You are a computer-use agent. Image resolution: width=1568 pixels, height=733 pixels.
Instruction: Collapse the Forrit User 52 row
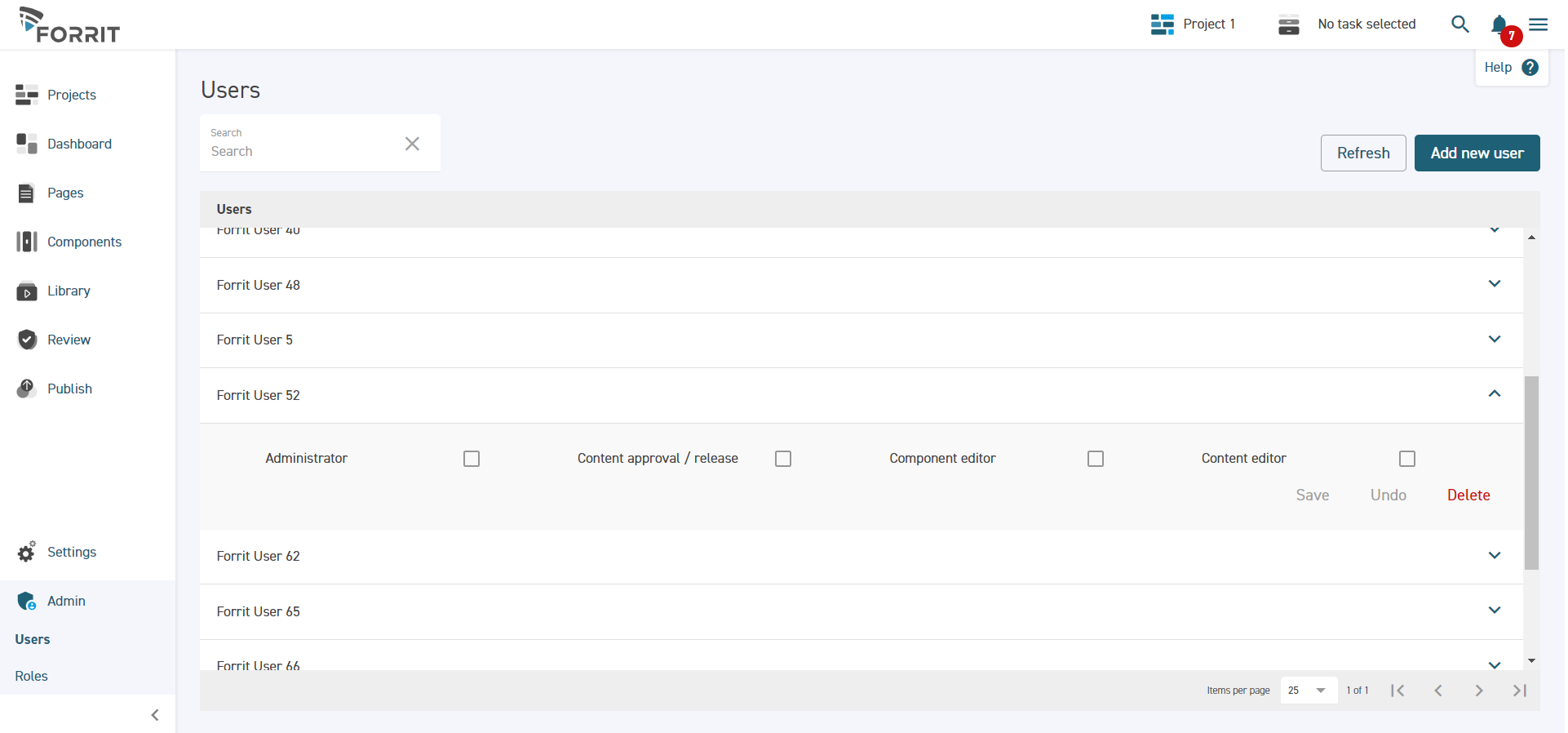click(1495, 394)
